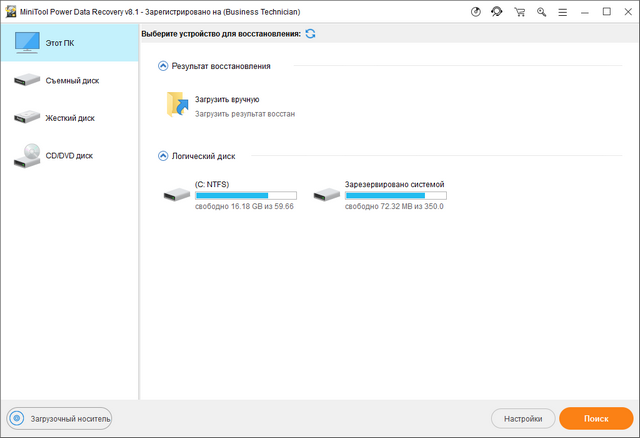The width and height of the screenshot is (640, 438).
Task: Open the Съемный диск category
Action: pos(69,80)
